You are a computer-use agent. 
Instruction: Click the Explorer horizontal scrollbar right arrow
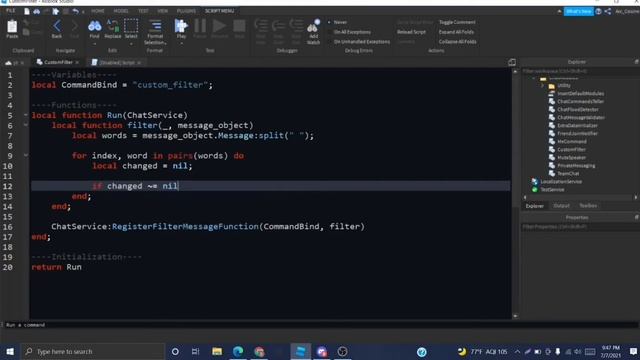click(x=636, y=198)
